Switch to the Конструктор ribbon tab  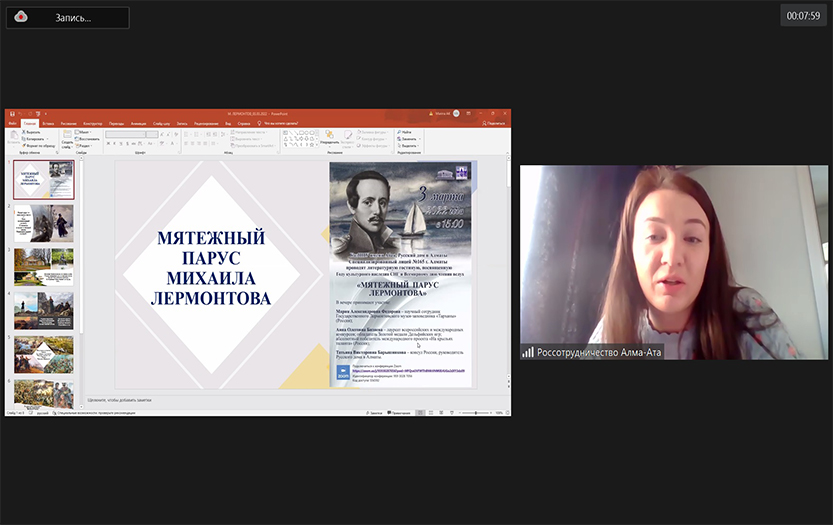click(x=92, y=123)
